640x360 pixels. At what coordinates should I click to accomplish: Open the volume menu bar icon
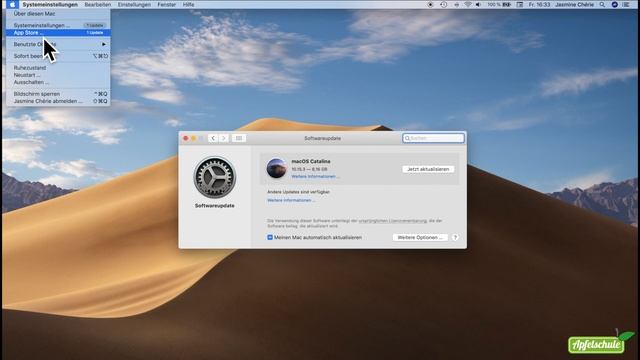pos(478,4)
